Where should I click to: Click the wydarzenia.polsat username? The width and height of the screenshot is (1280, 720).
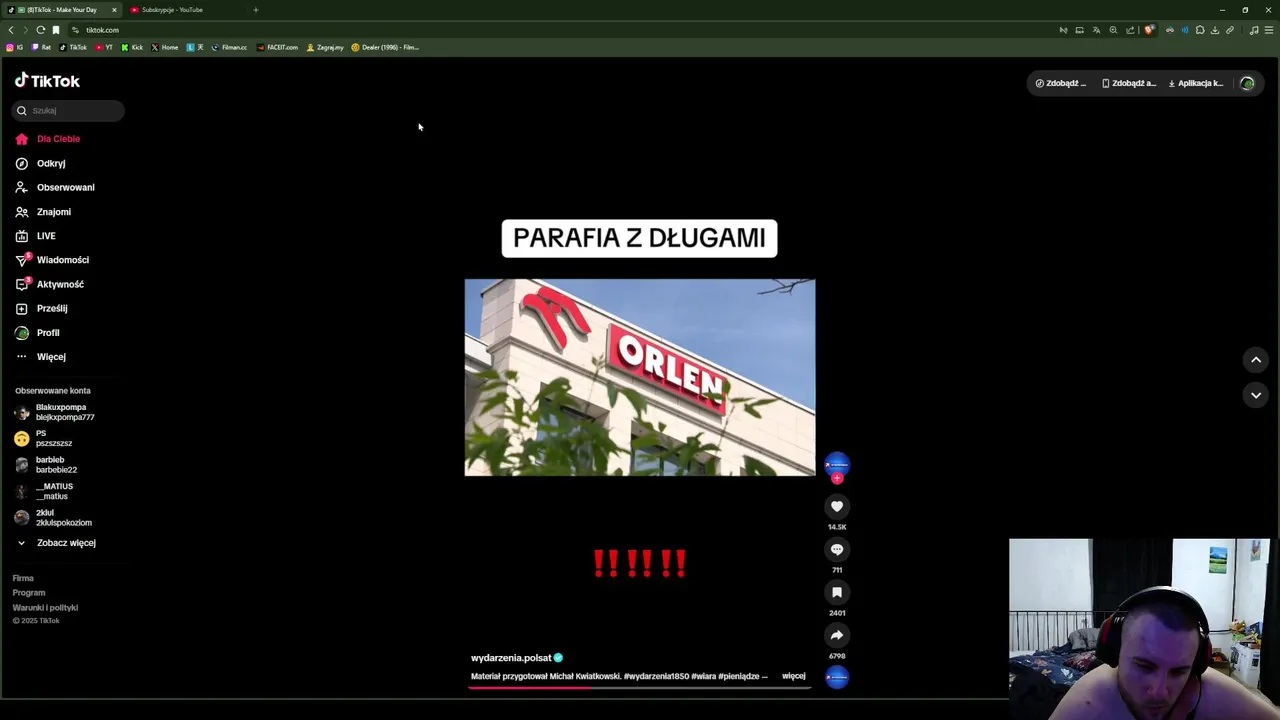point(511,658)
